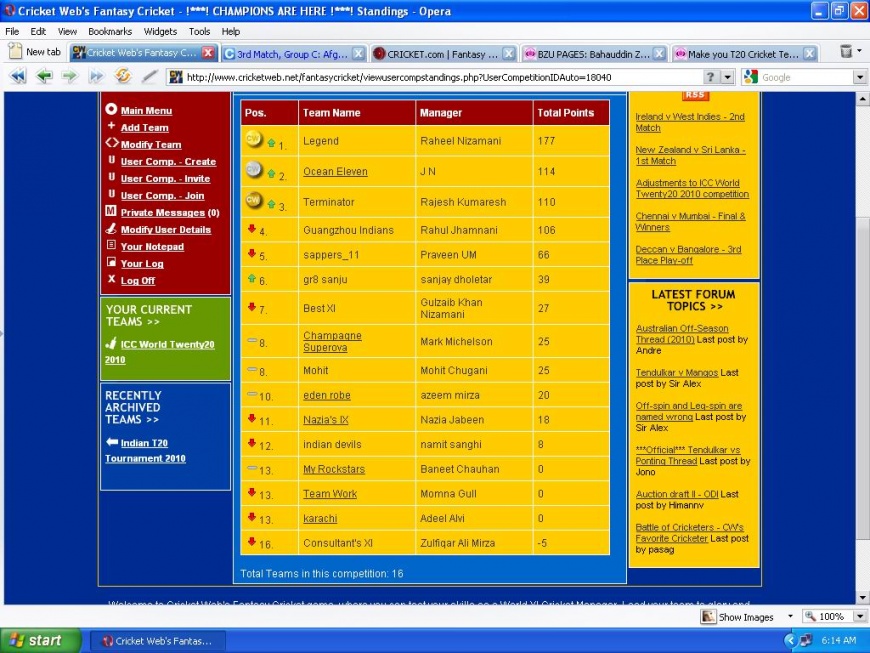Open the Google search engine dropdown
This screenshot has height=653, width=870.
coord(859,77)
